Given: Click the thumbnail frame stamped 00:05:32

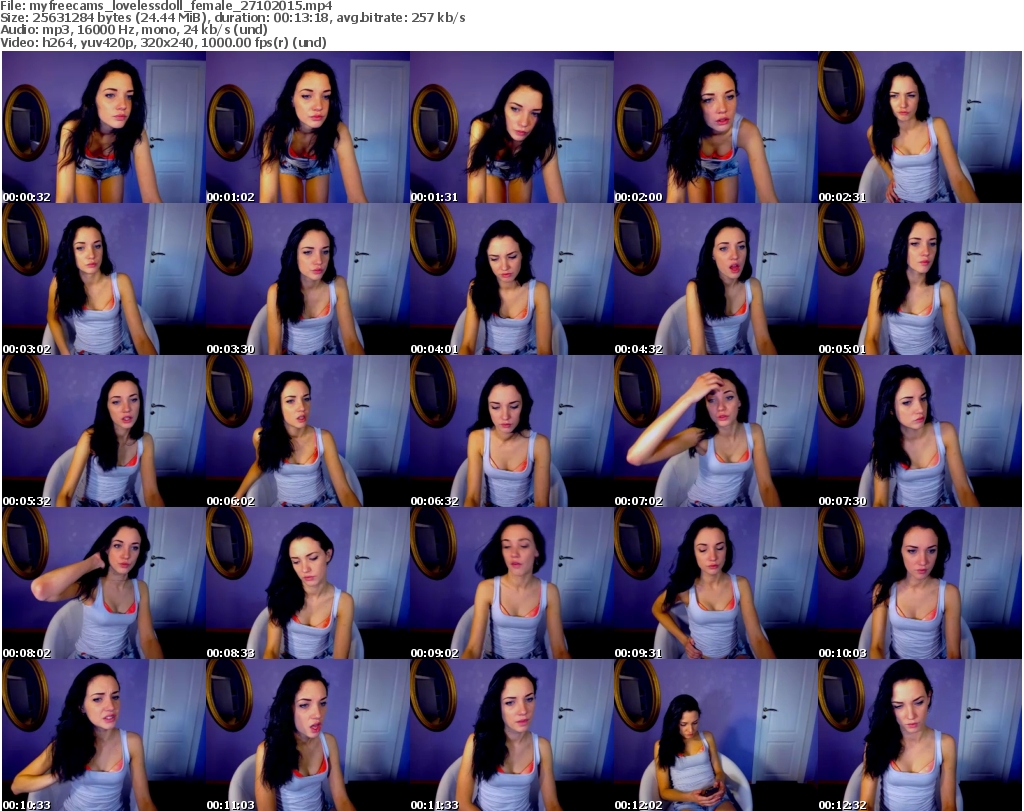Looking at the screenshot, I should (104, 431).
